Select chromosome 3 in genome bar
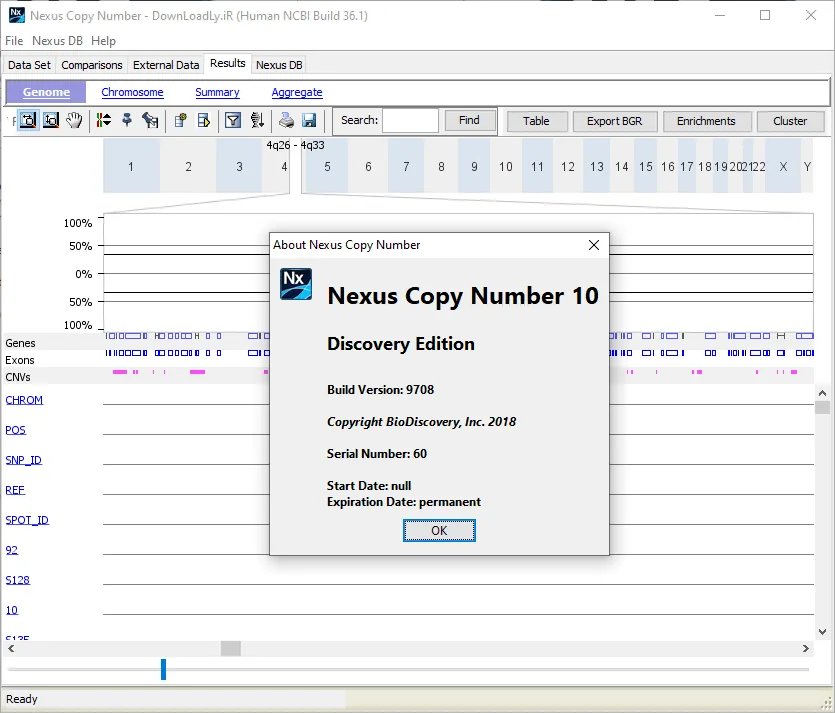The height and width of the screenshot is (713, 835). [x=239, y=167]
